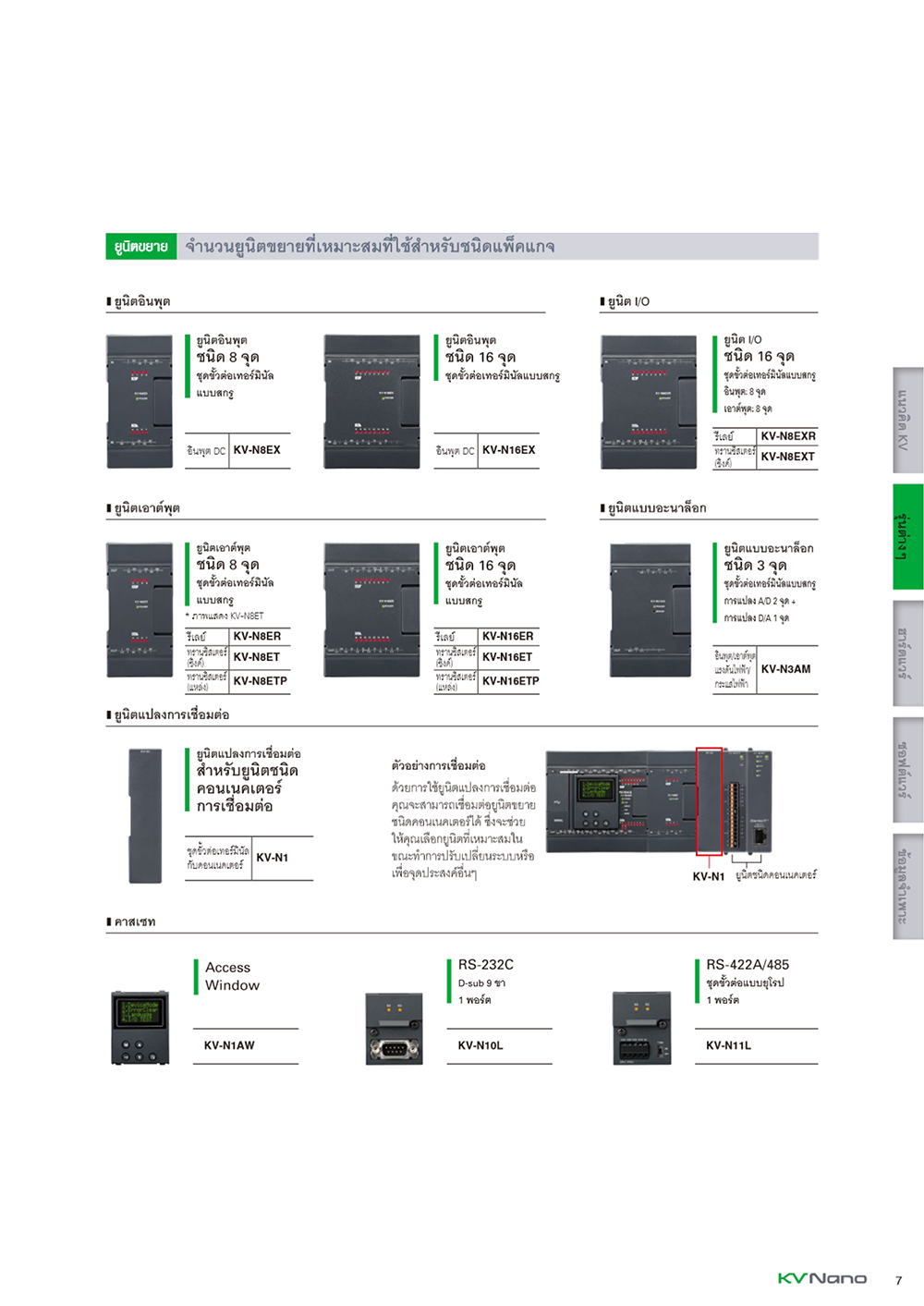Click the connection example PLC assembly photo
The height and width of the screenshot is (1306, 924).
point(660,801)
